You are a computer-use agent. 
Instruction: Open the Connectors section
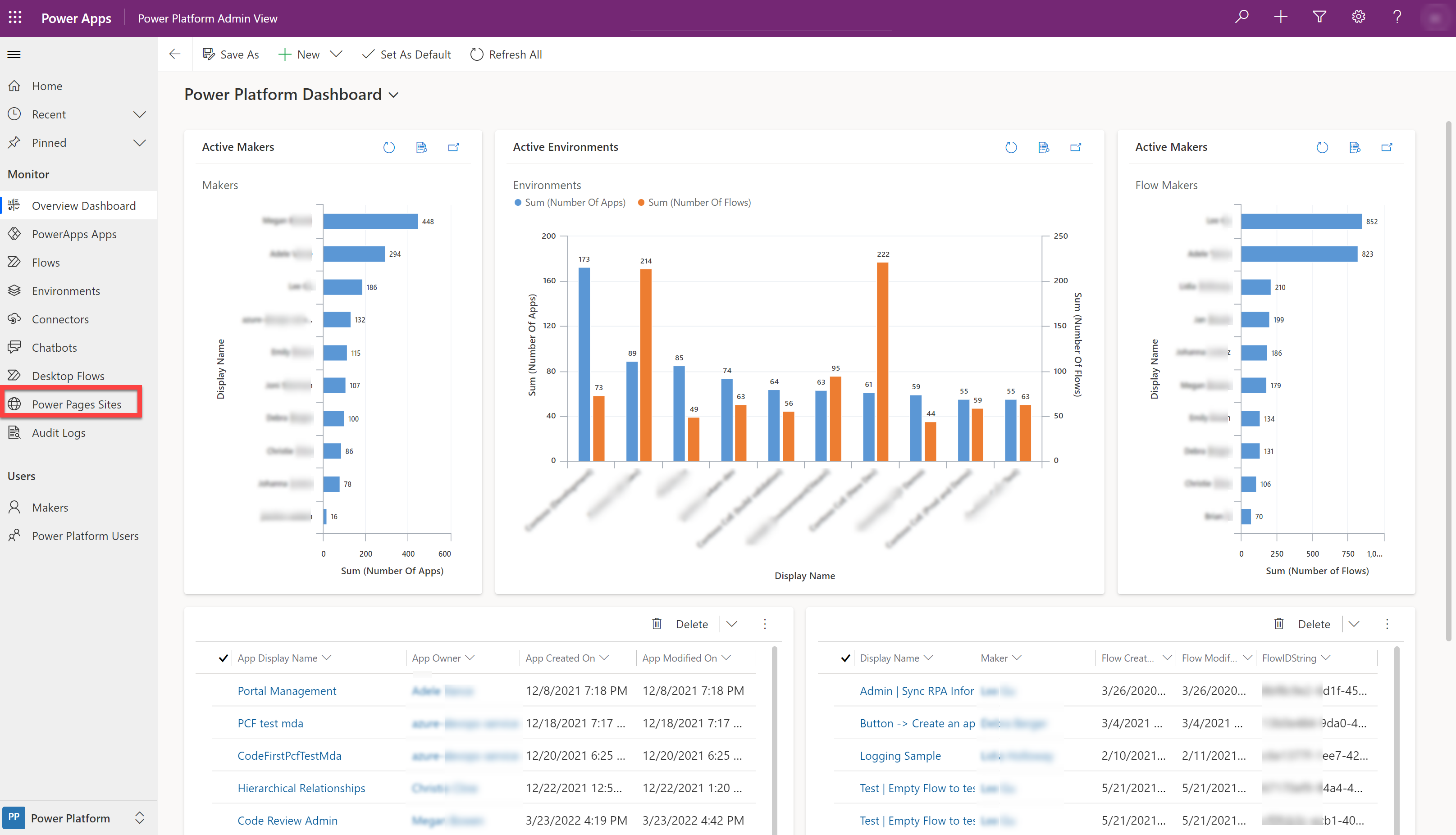(59, 319)
